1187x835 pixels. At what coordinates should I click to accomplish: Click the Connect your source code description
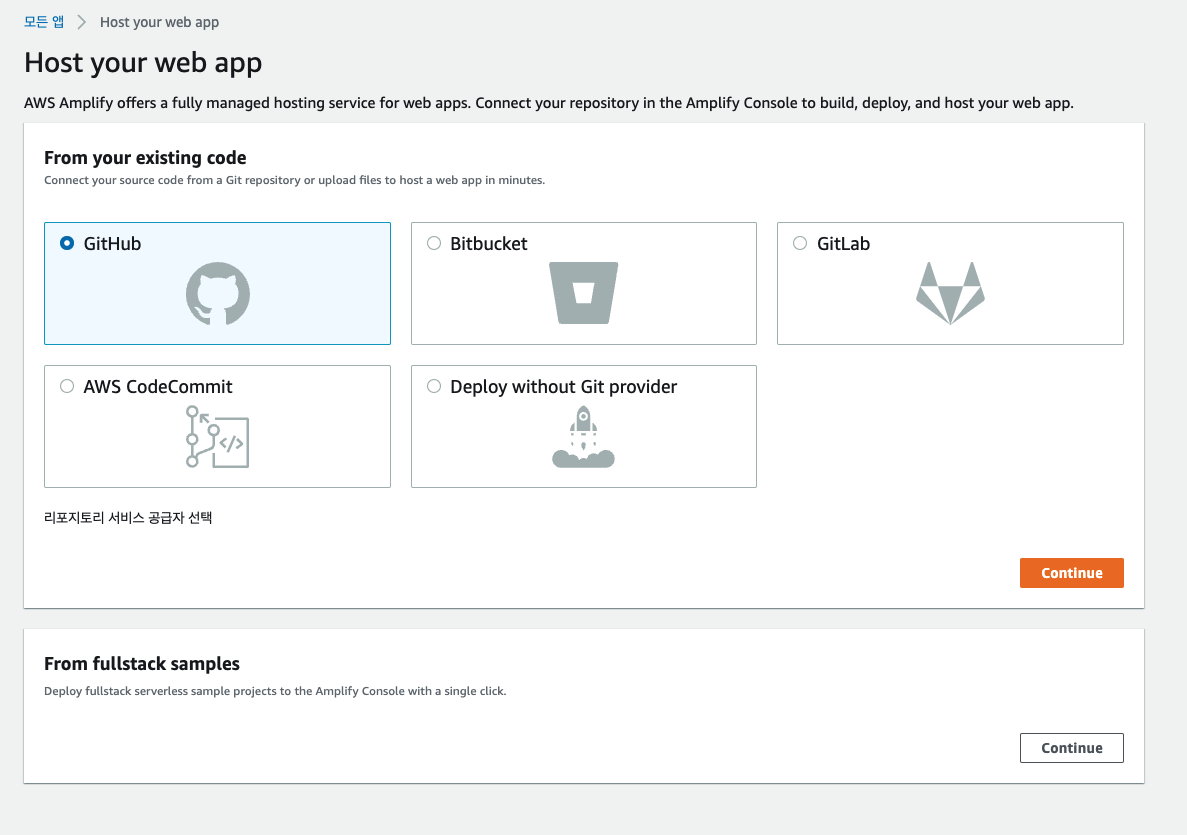294,180
